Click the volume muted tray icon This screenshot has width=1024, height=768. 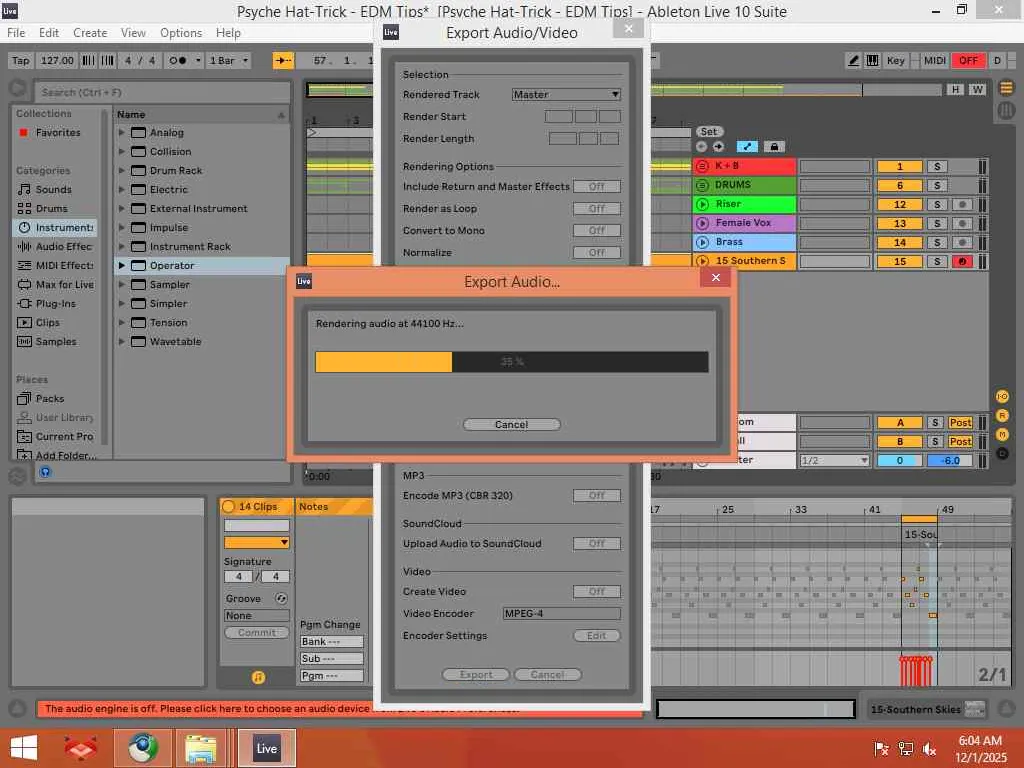coord(929,749)
